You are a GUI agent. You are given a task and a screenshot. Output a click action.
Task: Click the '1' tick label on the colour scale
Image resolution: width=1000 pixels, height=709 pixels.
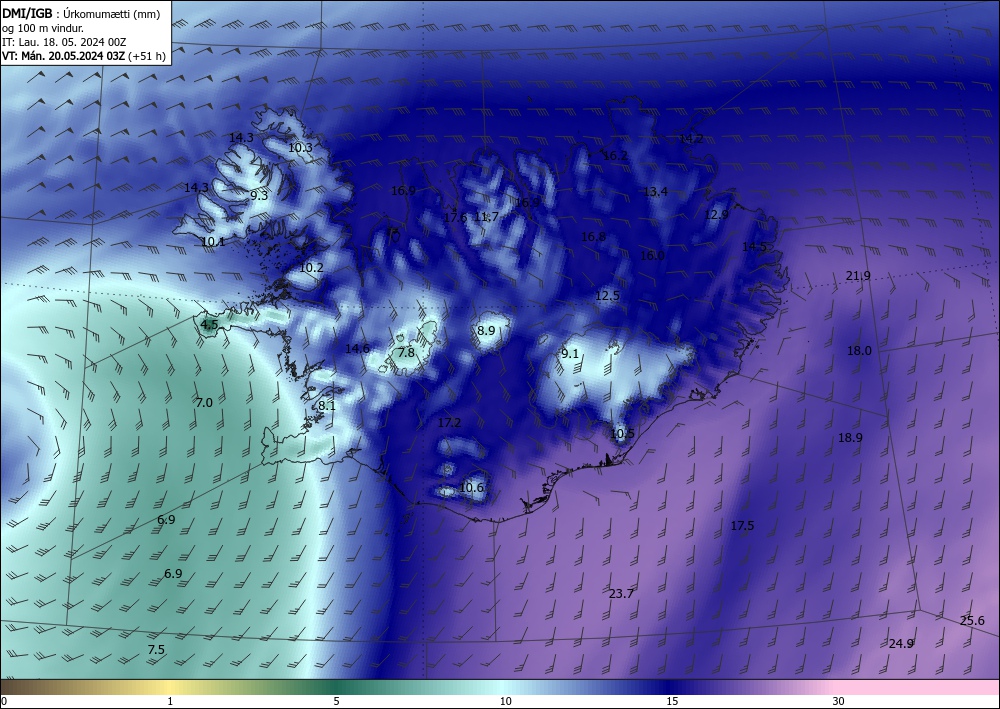tap(170, 702)
